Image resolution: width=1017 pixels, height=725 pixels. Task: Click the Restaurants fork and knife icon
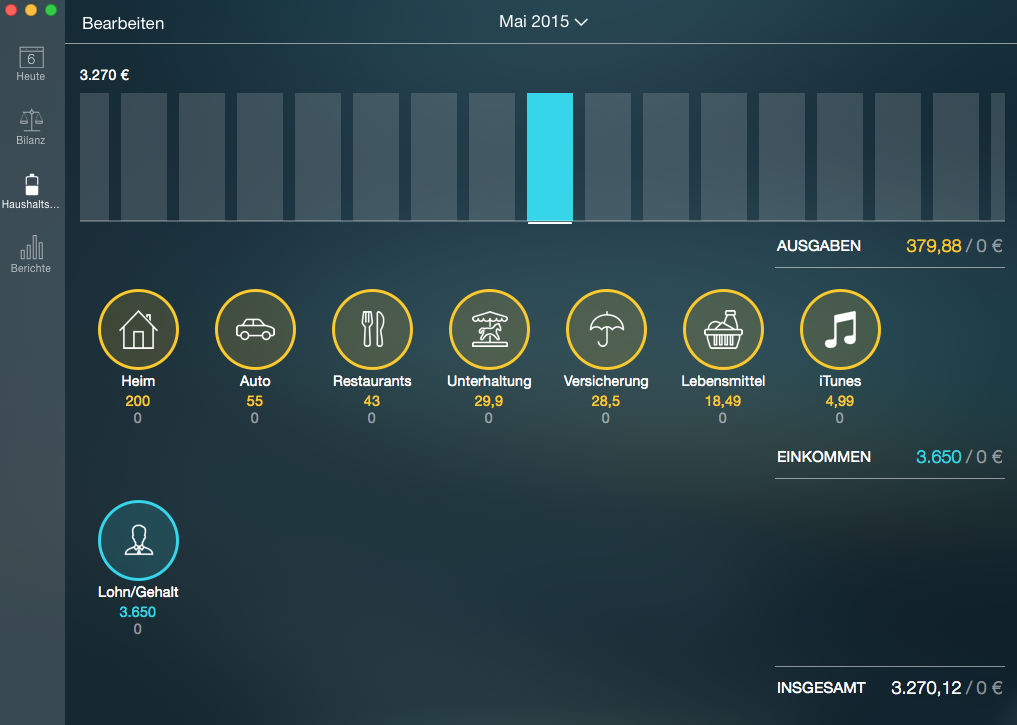point(372,330)
